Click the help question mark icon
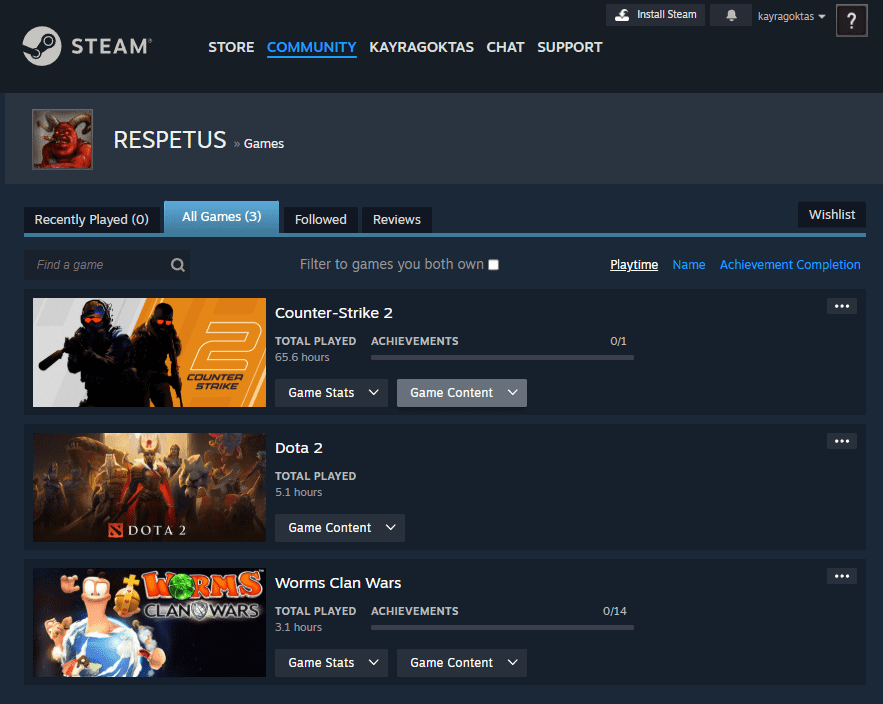This screenshot has width=883, height=704. 851,19
